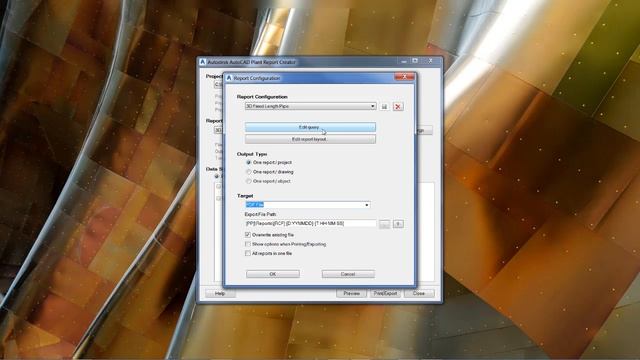Enable Show options when Printing/Exporting
Screen dimensions: 640x360
pos(248,244)
